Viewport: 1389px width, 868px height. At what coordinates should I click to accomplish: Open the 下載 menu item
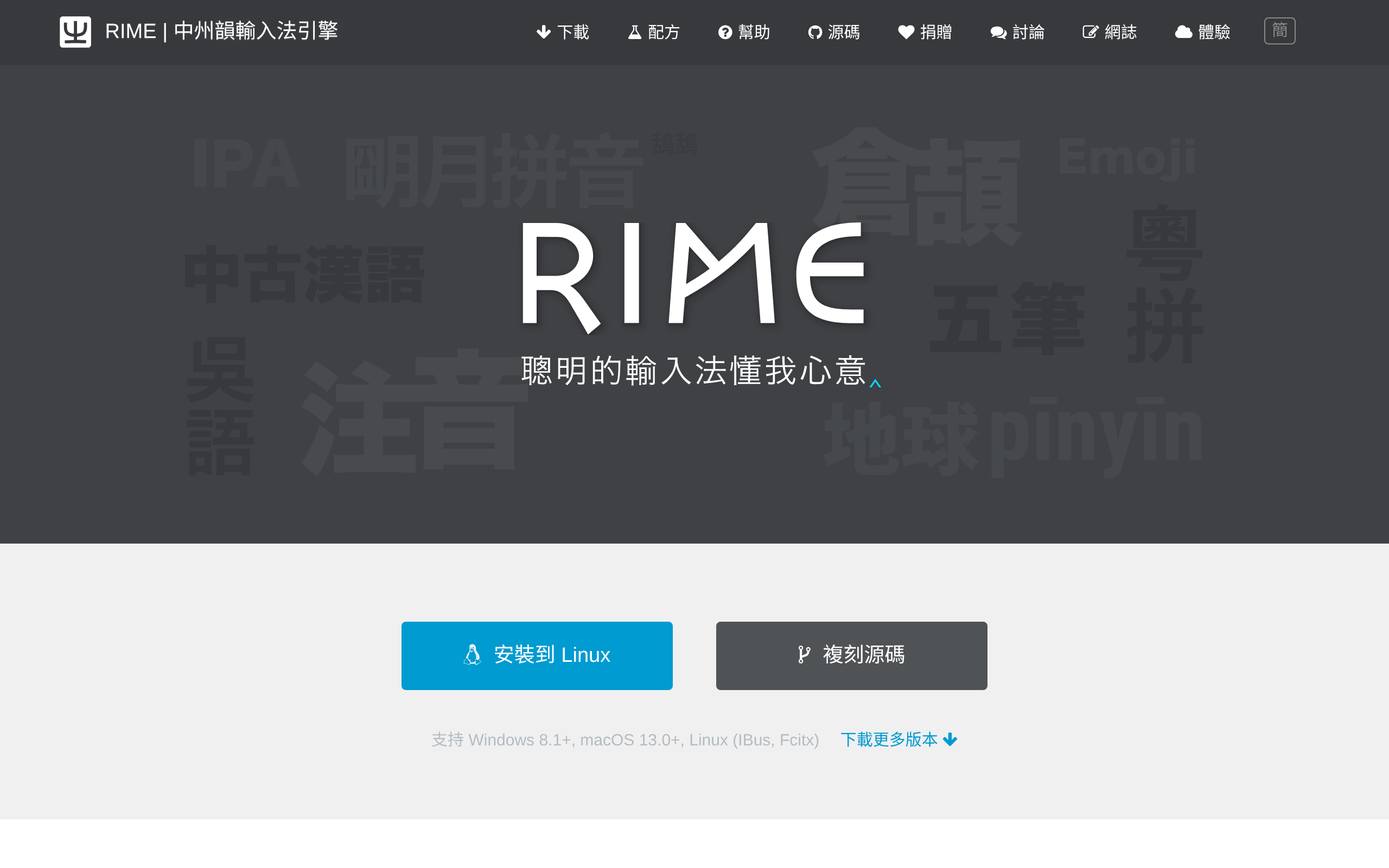click(563, 32)
